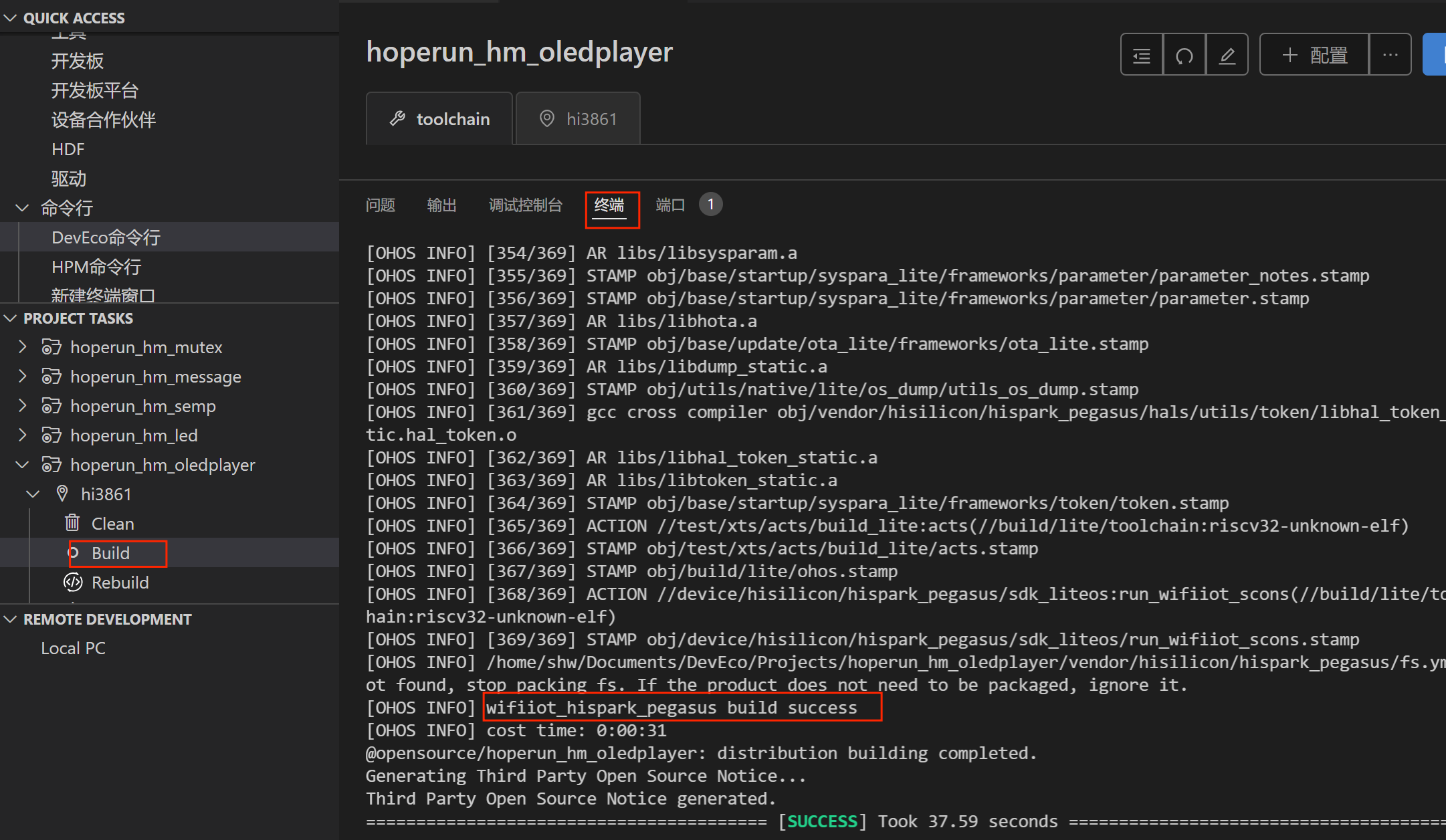Image resolution: width=1446 pixels, height=840 pixels.
Task: Click the list/indent icon in project toolbar
Action: [1142, 55]
